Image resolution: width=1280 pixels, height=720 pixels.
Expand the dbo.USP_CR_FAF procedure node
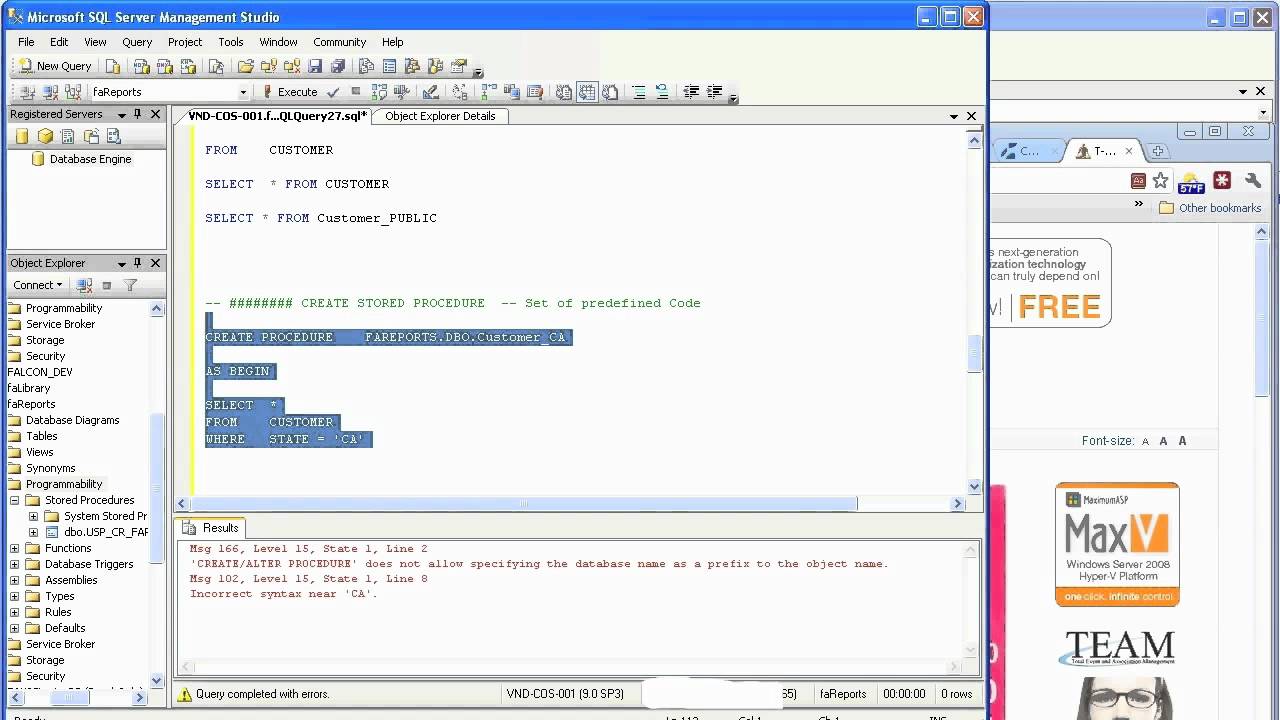[33, 532]
